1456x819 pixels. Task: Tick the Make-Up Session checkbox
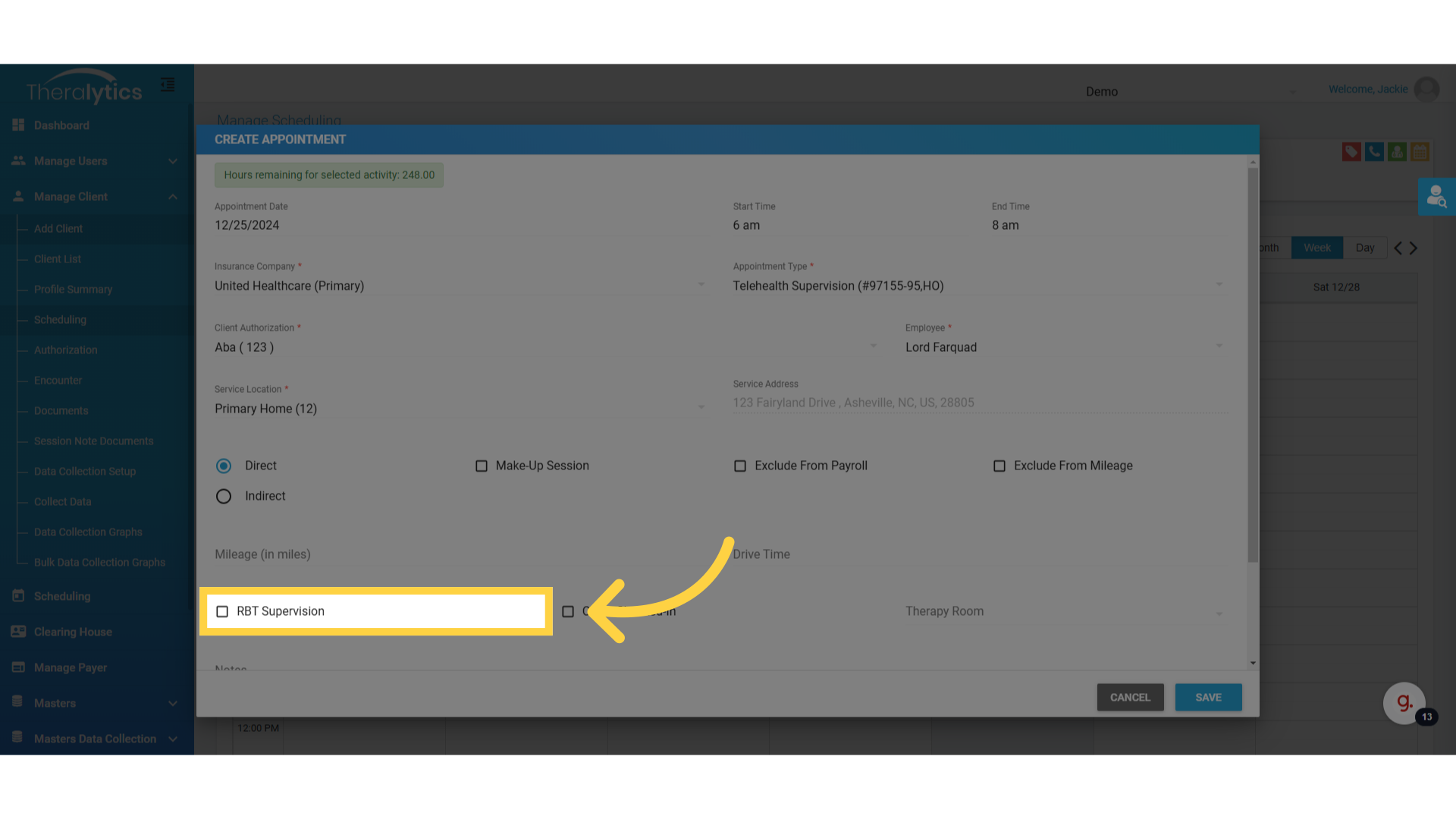point(482,466)
